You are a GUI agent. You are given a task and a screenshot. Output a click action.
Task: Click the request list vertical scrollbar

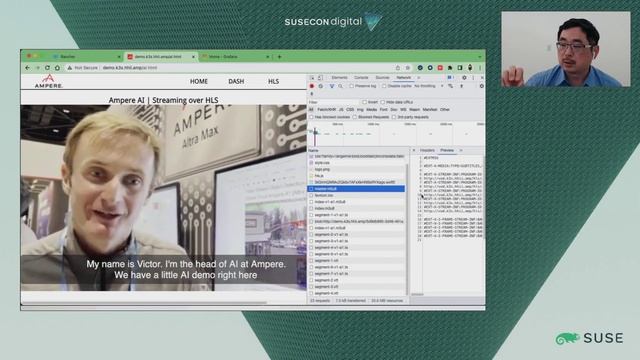407,229
